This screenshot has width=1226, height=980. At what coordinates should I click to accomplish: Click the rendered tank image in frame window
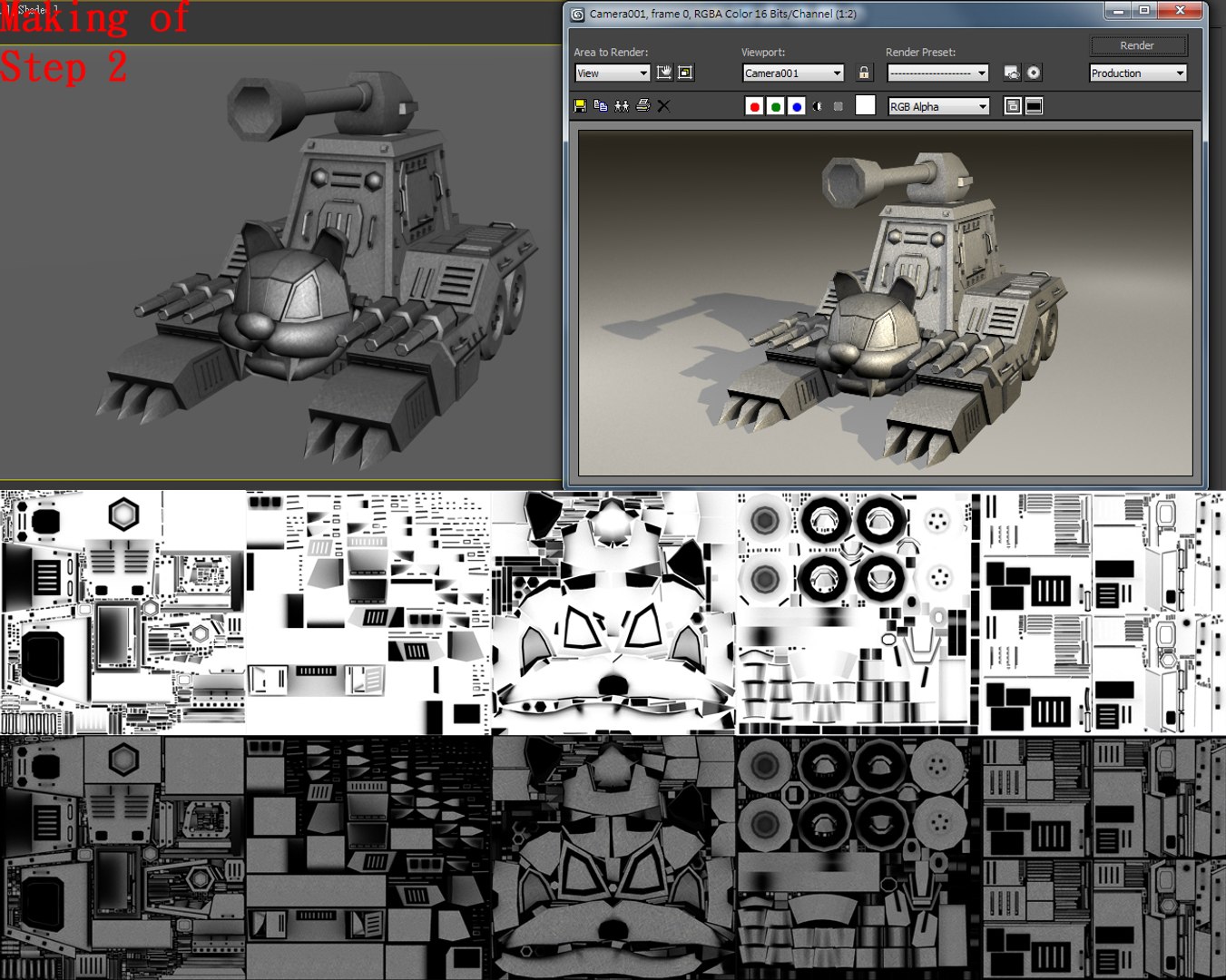[886, 303]
